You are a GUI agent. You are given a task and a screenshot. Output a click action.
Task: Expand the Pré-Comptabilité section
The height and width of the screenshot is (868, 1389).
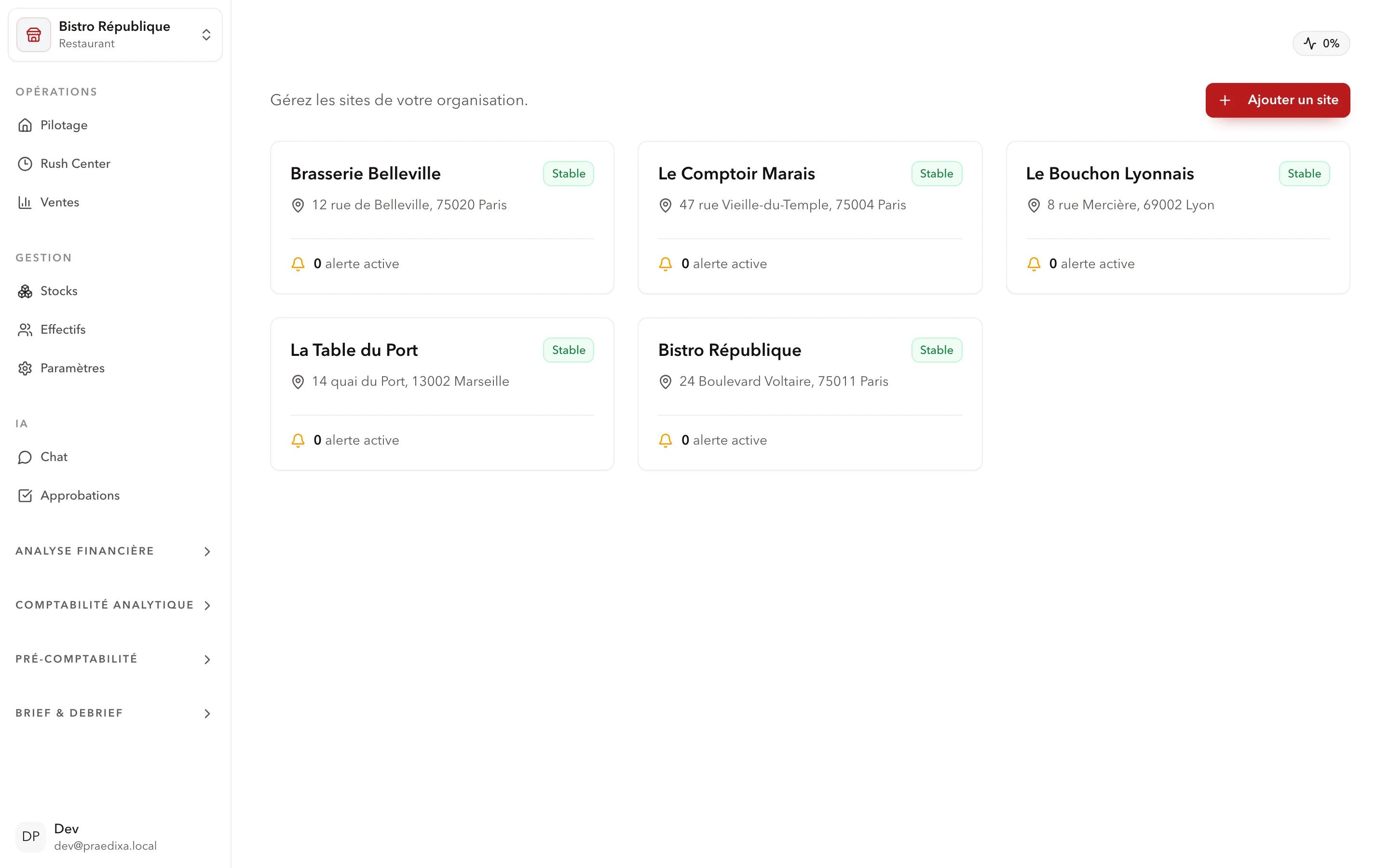click(x=115, y=659)
